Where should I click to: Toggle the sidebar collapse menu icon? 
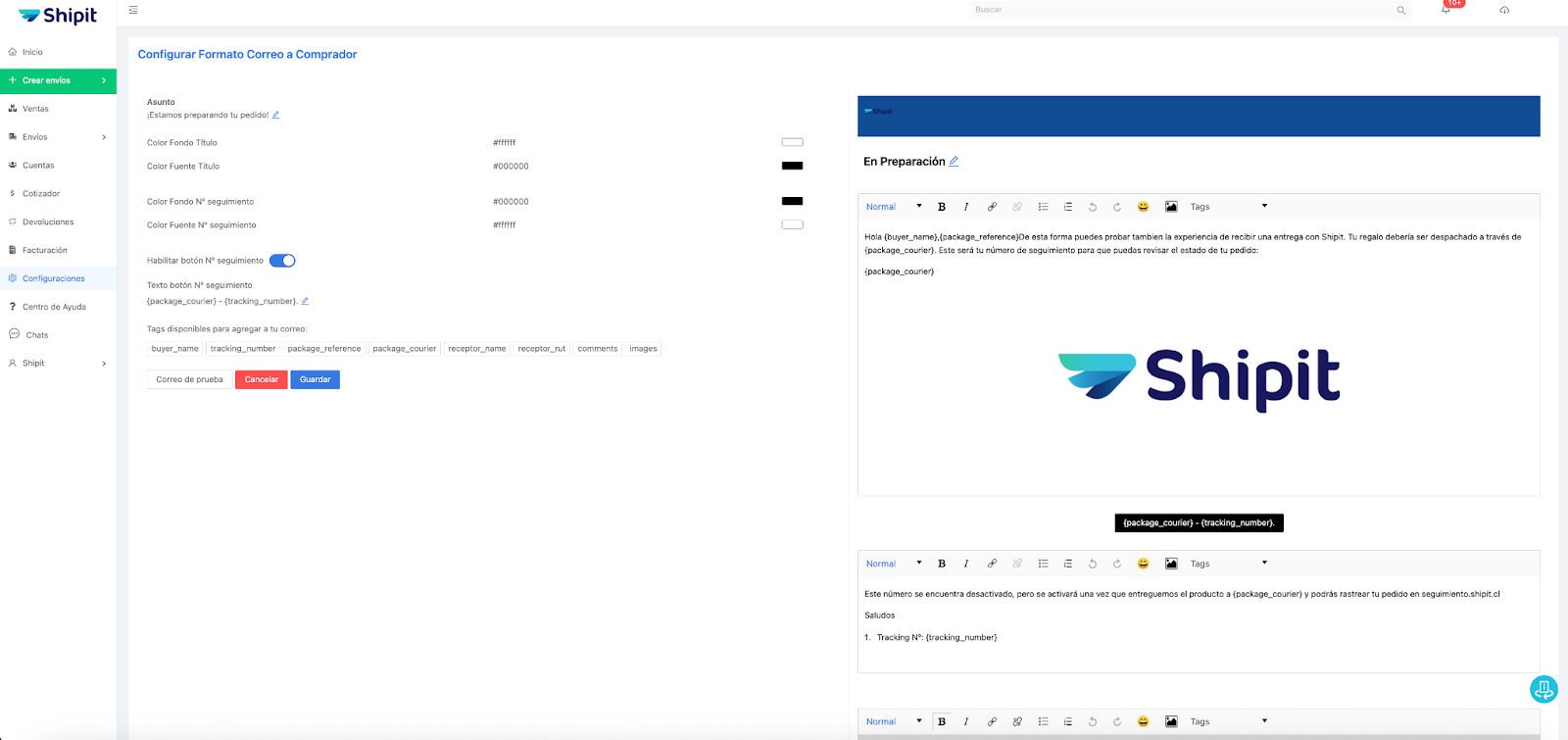(133, 10)
